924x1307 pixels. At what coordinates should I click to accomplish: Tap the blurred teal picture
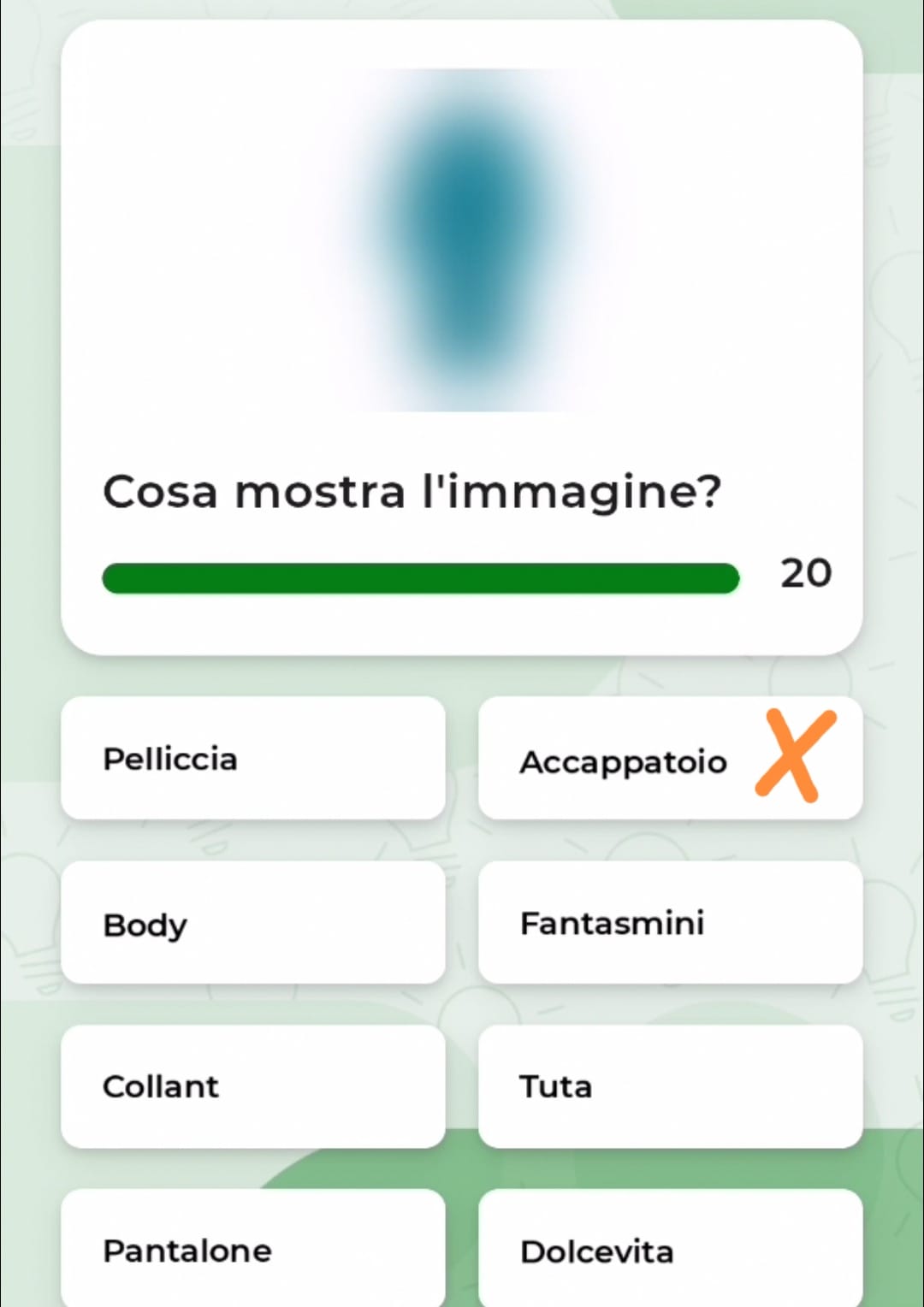point(466,240)
